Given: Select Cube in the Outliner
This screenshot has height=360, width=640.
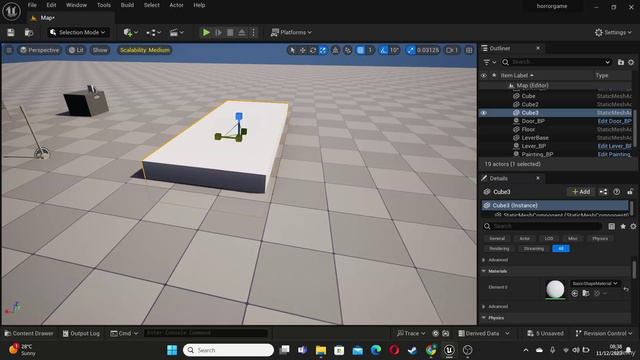Looking at the screenshot, I should 528,96.
